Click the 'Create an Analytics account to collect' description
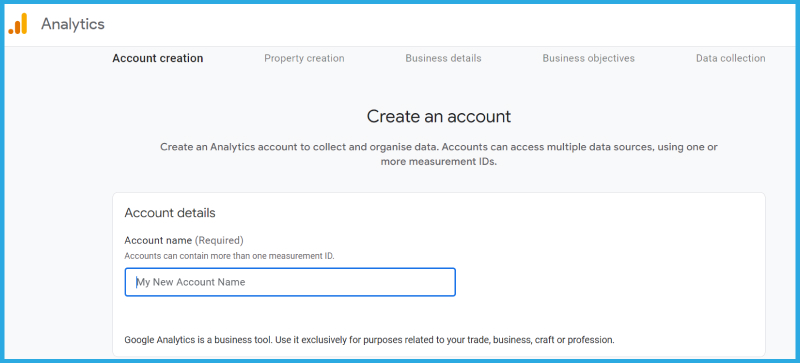Image resolution: width=800 pixels, height=363 pixels. tap(439, 155)
